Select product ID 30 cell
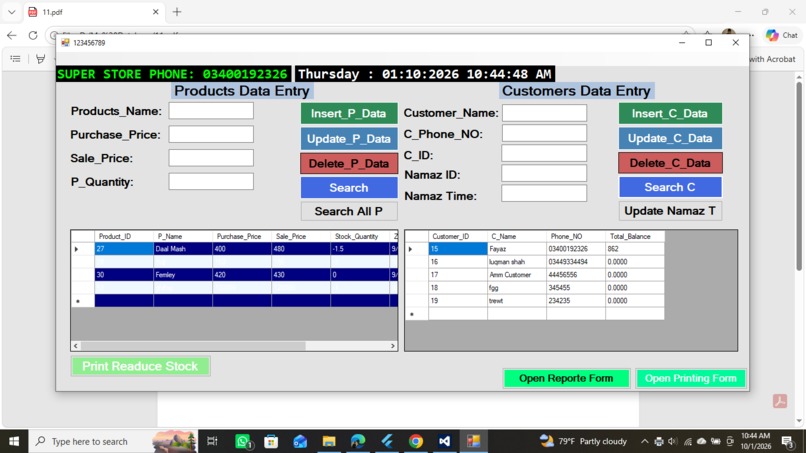Viewport: 806px width, 453px height. click(124, 275)
